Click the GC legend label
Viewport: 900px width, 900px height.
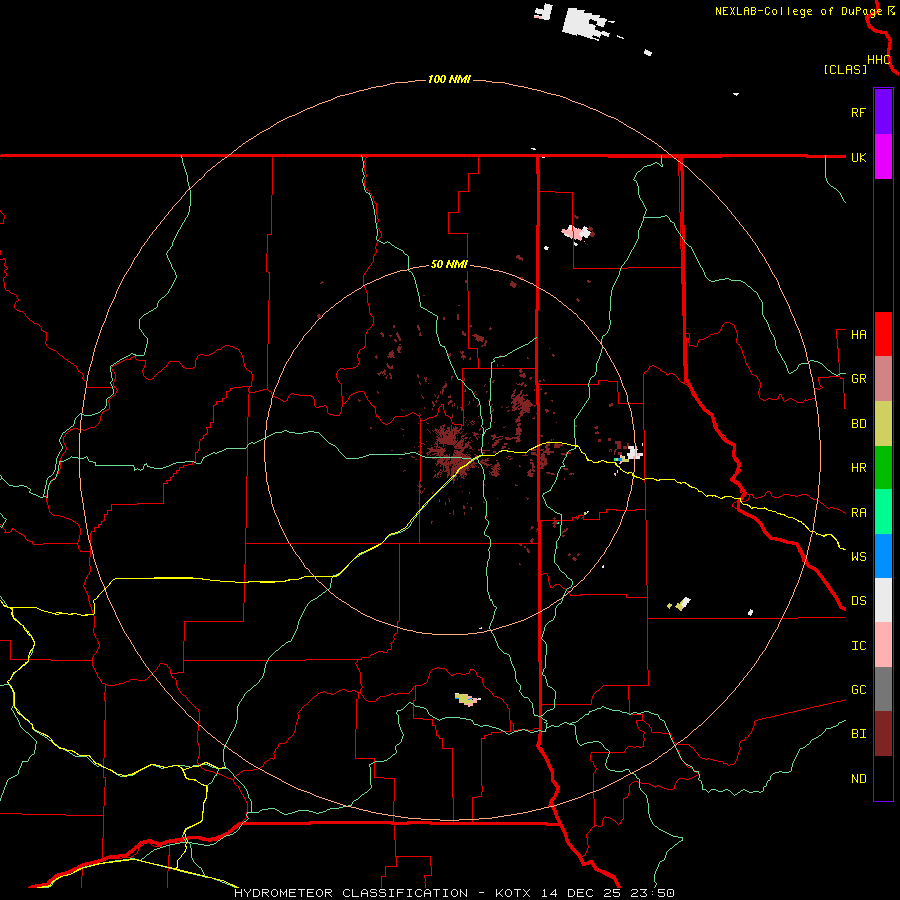click(x=858, y=689)
